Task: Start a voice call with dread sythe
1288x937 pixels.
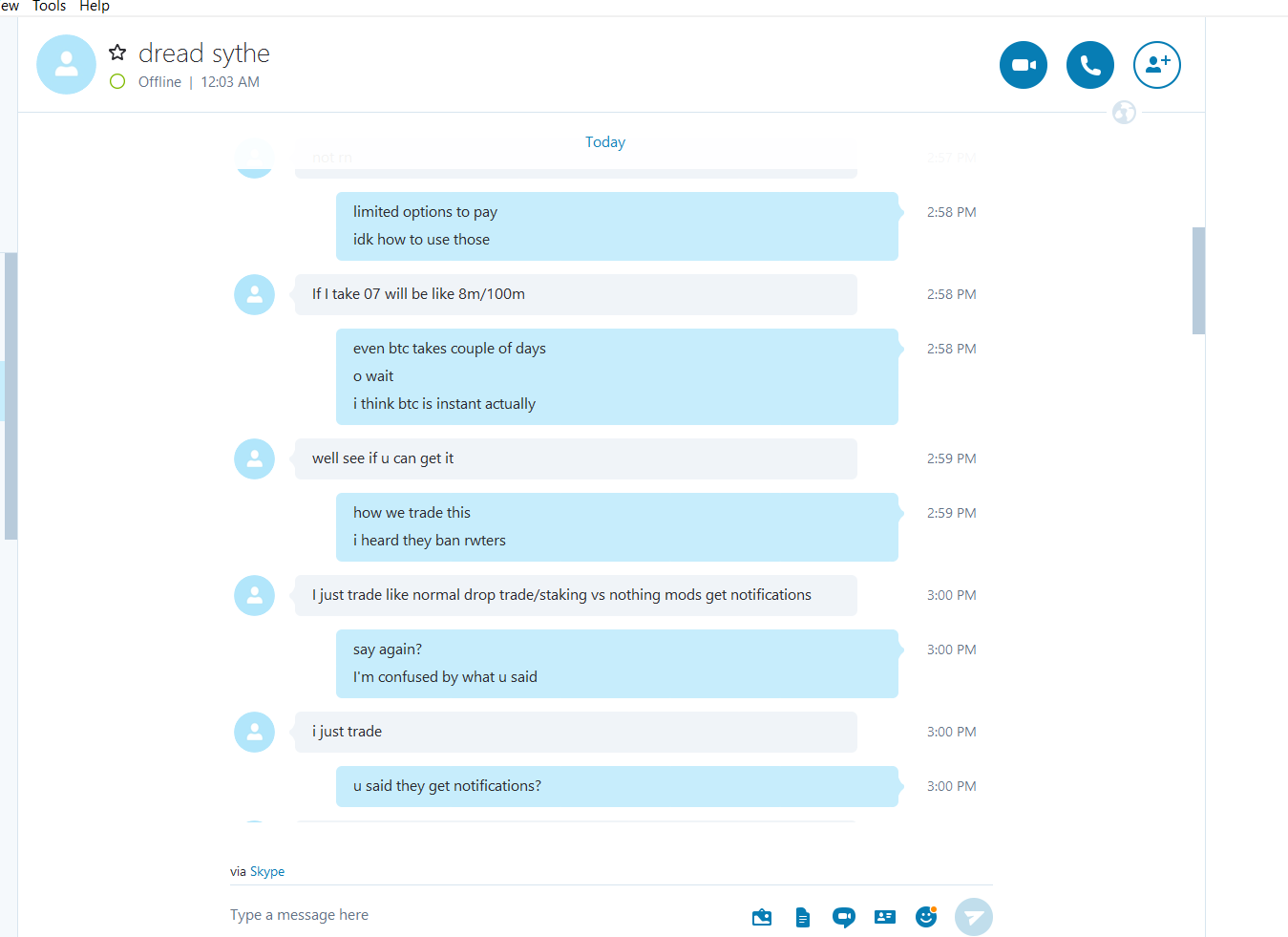Action: pyautogui.click(x=1089, y=65)
